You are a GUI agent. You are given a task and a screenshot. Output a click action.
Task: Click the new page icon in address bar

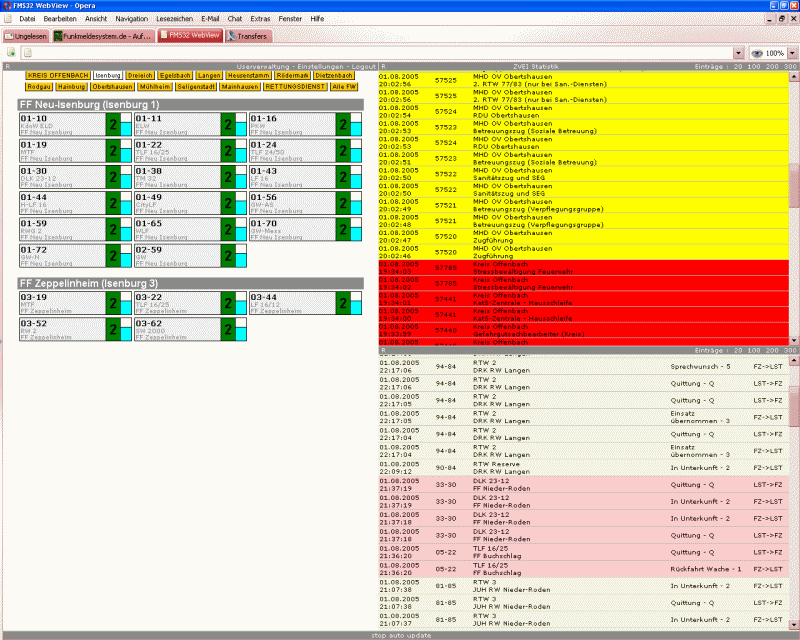pos(27,53)
